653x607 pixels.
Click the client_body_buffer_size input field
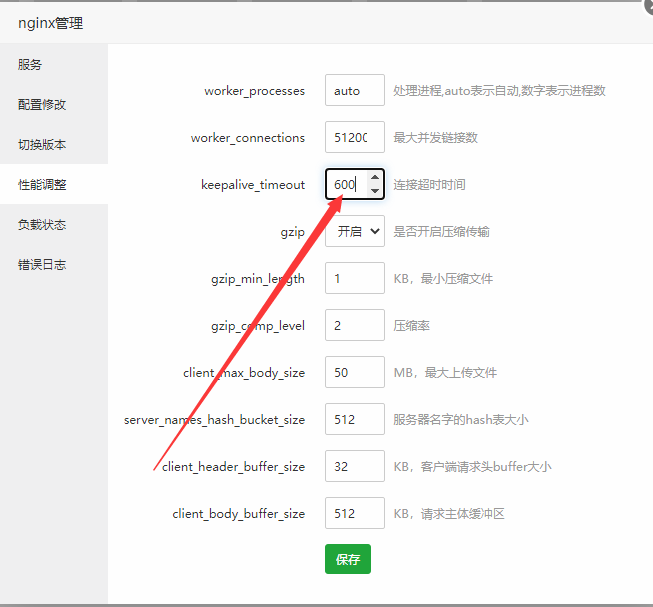point(354,513)
